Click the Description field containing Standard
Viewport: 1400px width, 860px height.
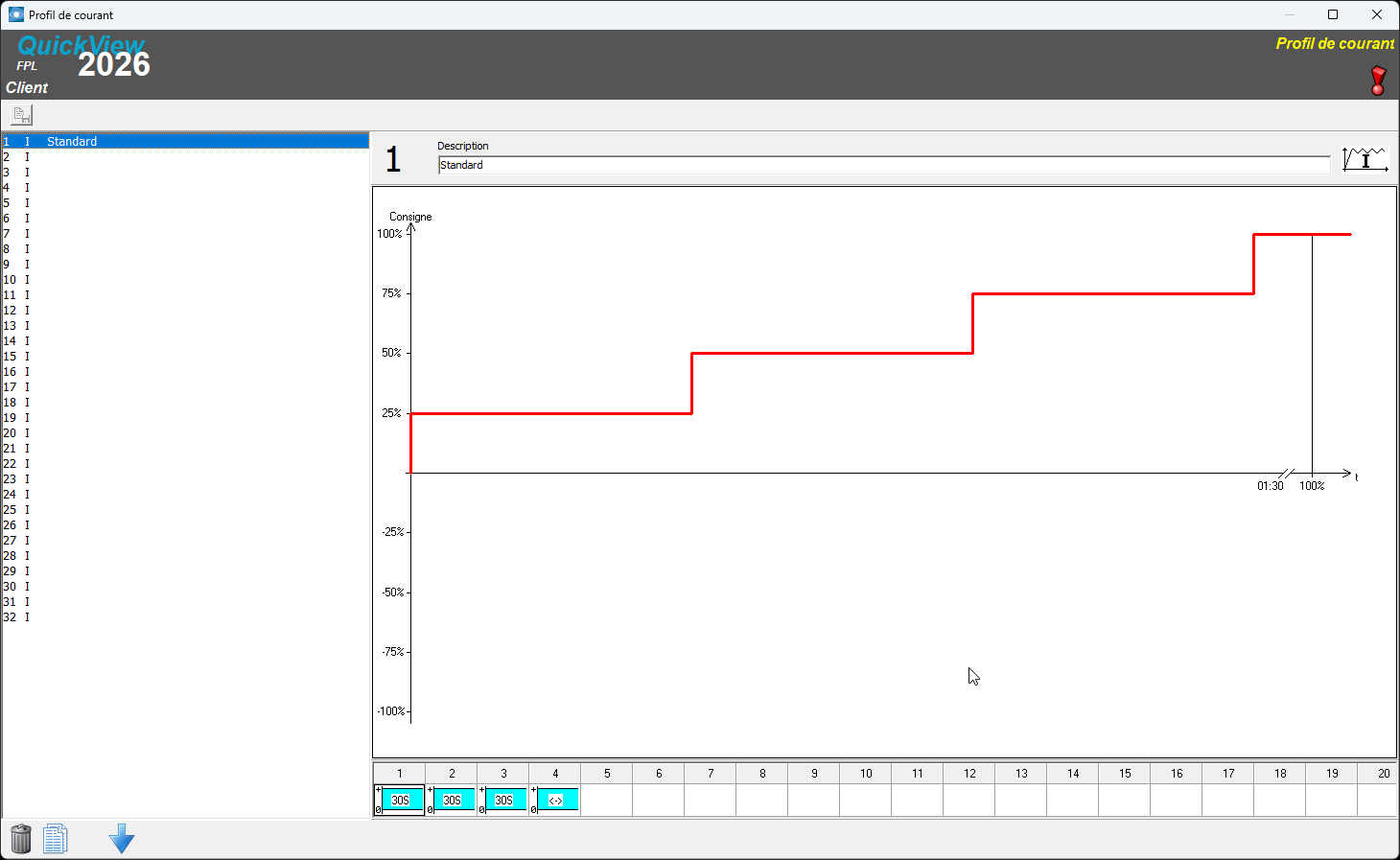tap(884, 165)
